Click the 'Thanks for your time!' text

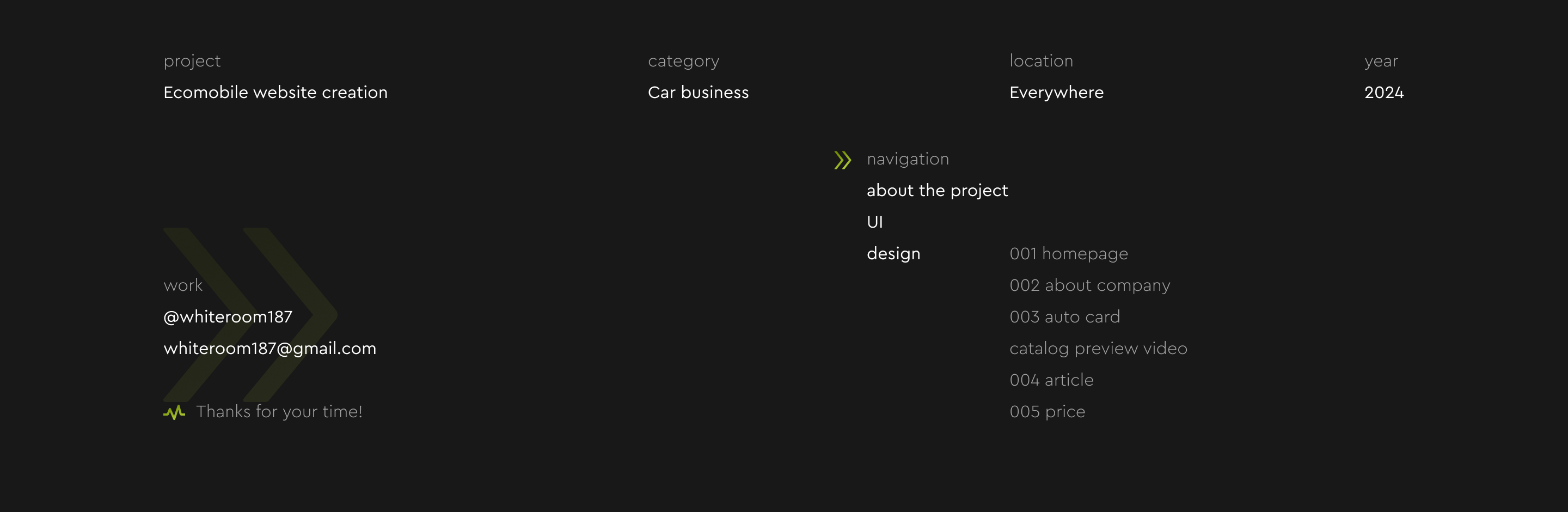(279, 412)
